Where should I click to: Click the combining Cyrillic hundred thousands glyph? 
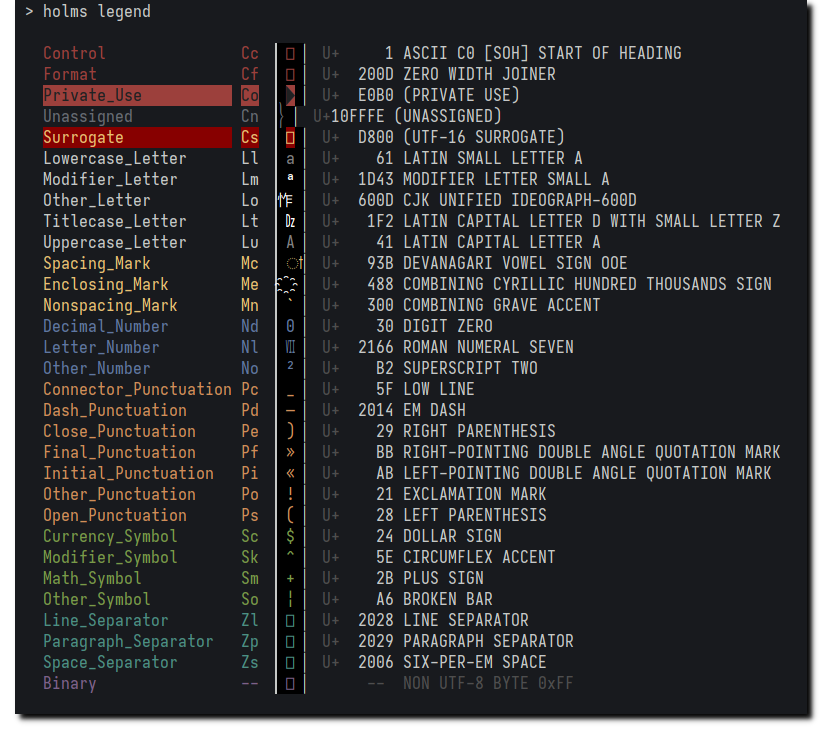click(x=287, y=285)
